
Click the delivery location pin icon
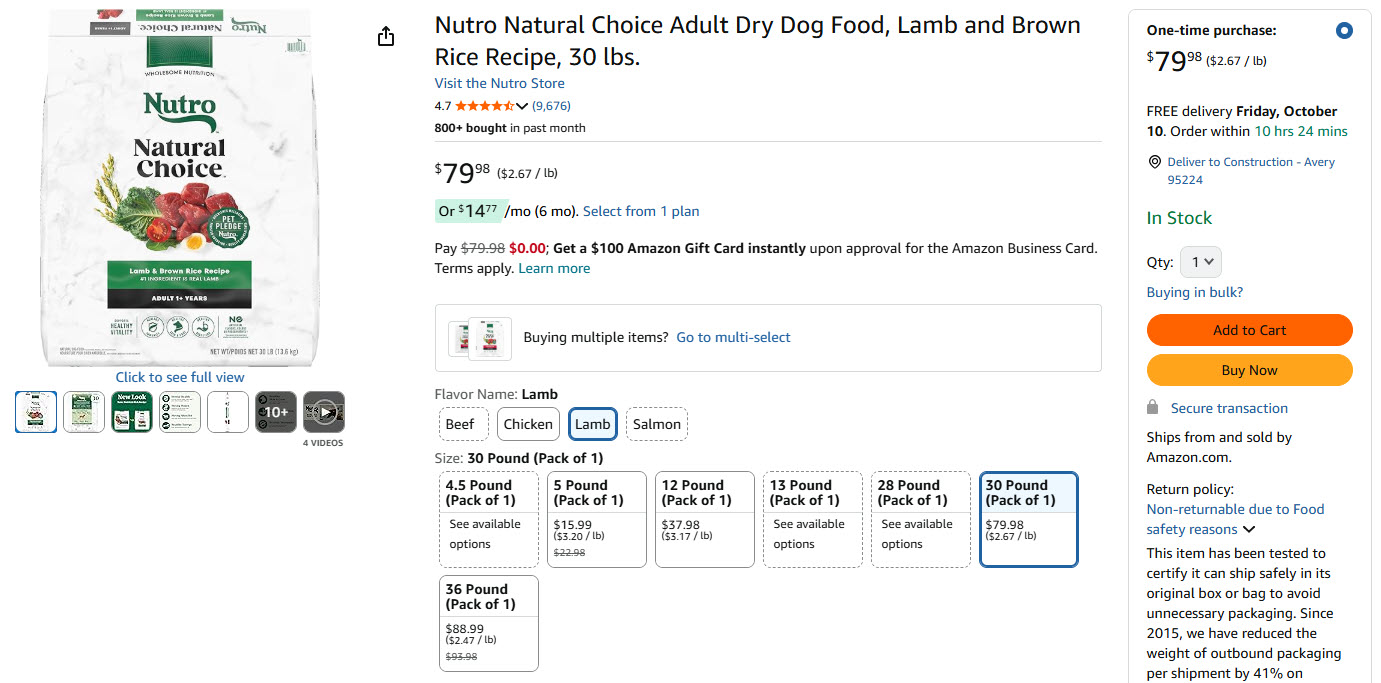coord(1155,162)
